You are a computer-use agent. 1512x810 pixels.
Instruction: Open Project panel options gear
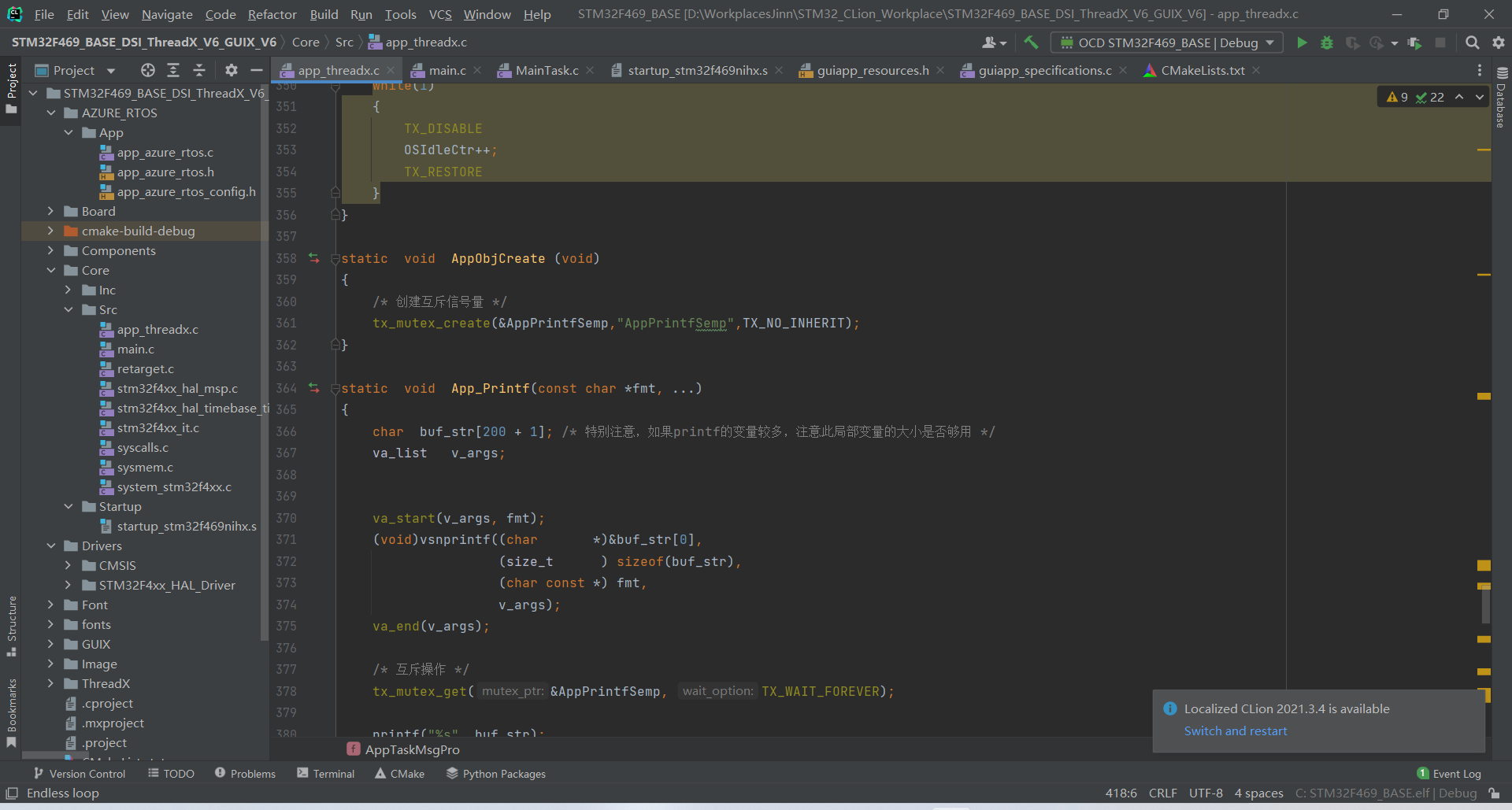coord(231,70)
